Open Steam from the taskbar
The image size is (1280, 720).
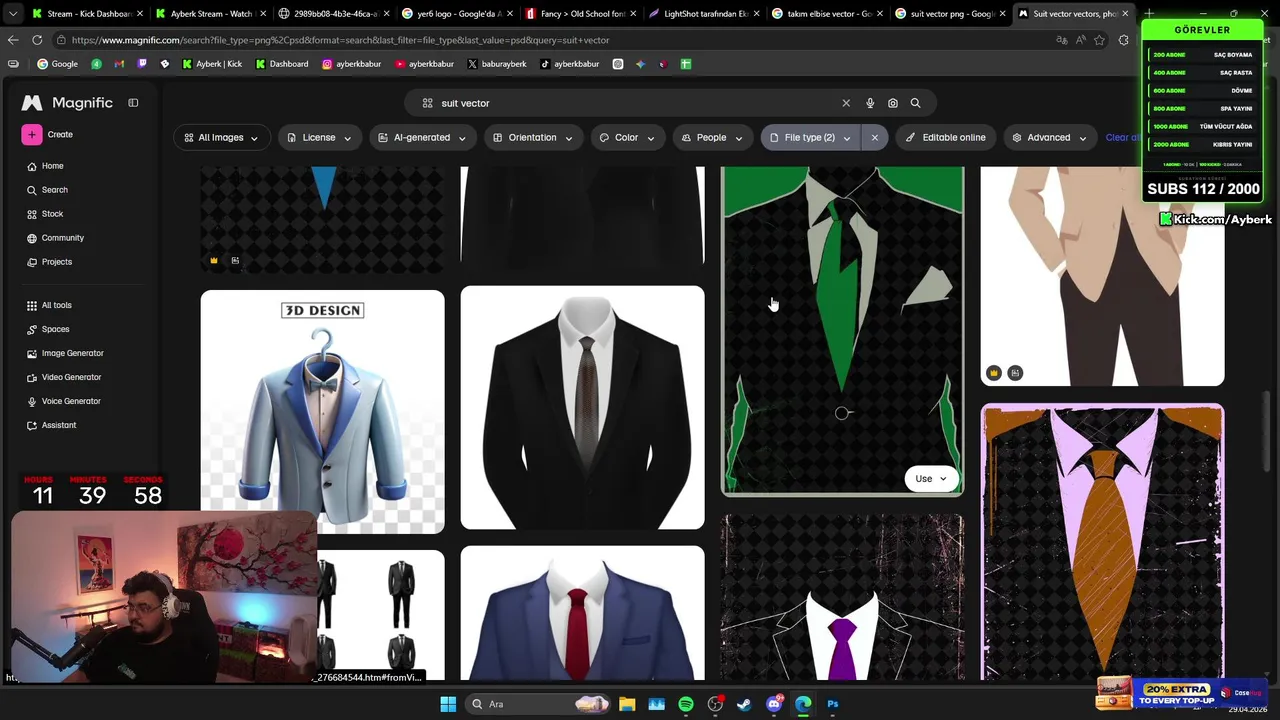tap(744, 704)
